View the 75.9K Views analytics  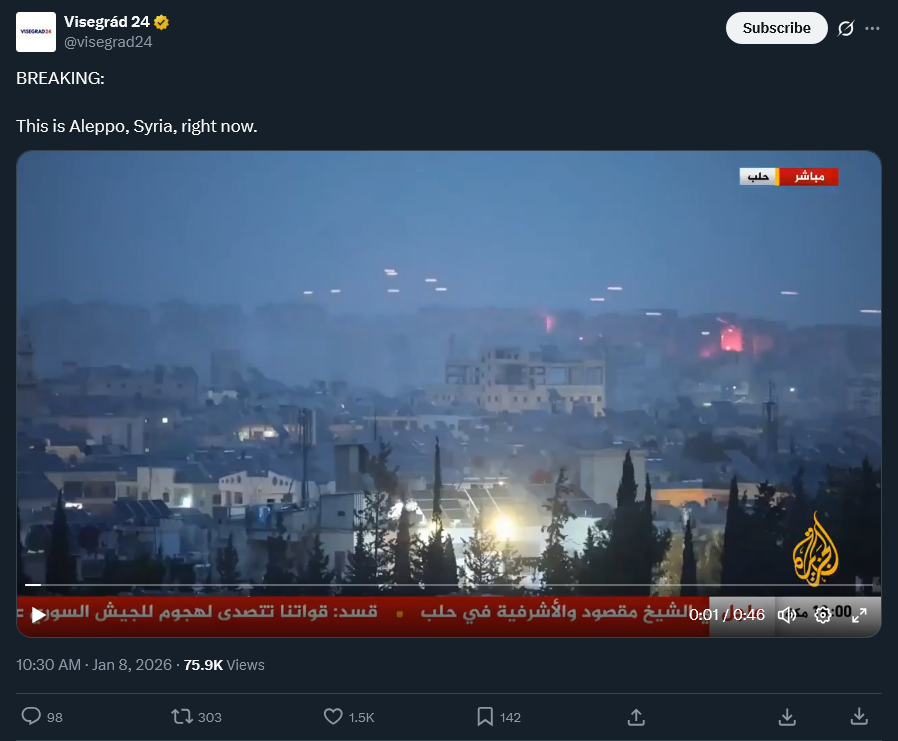coord(224,665)
